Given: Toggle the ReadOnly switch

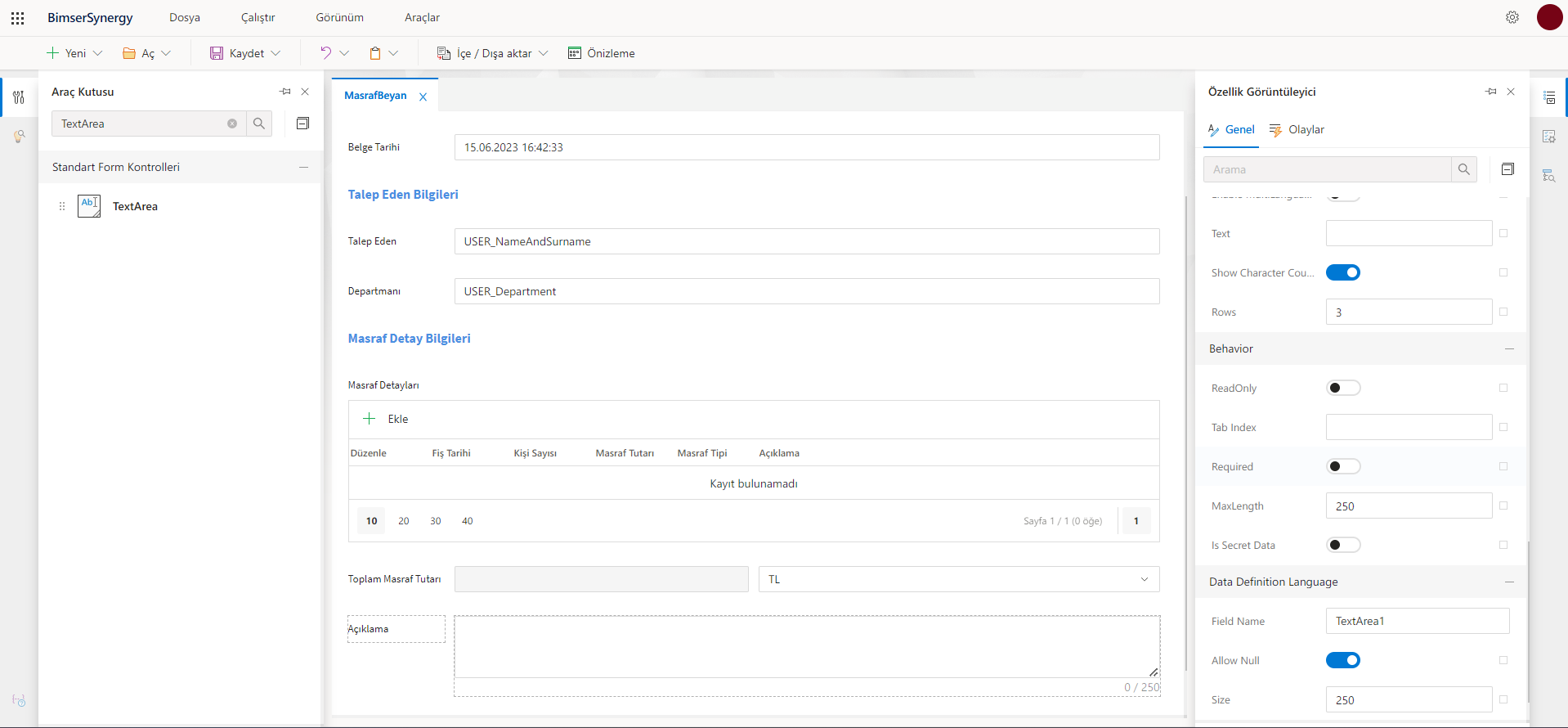Looking at the screenshot, I should click(x=1343, y=388).
